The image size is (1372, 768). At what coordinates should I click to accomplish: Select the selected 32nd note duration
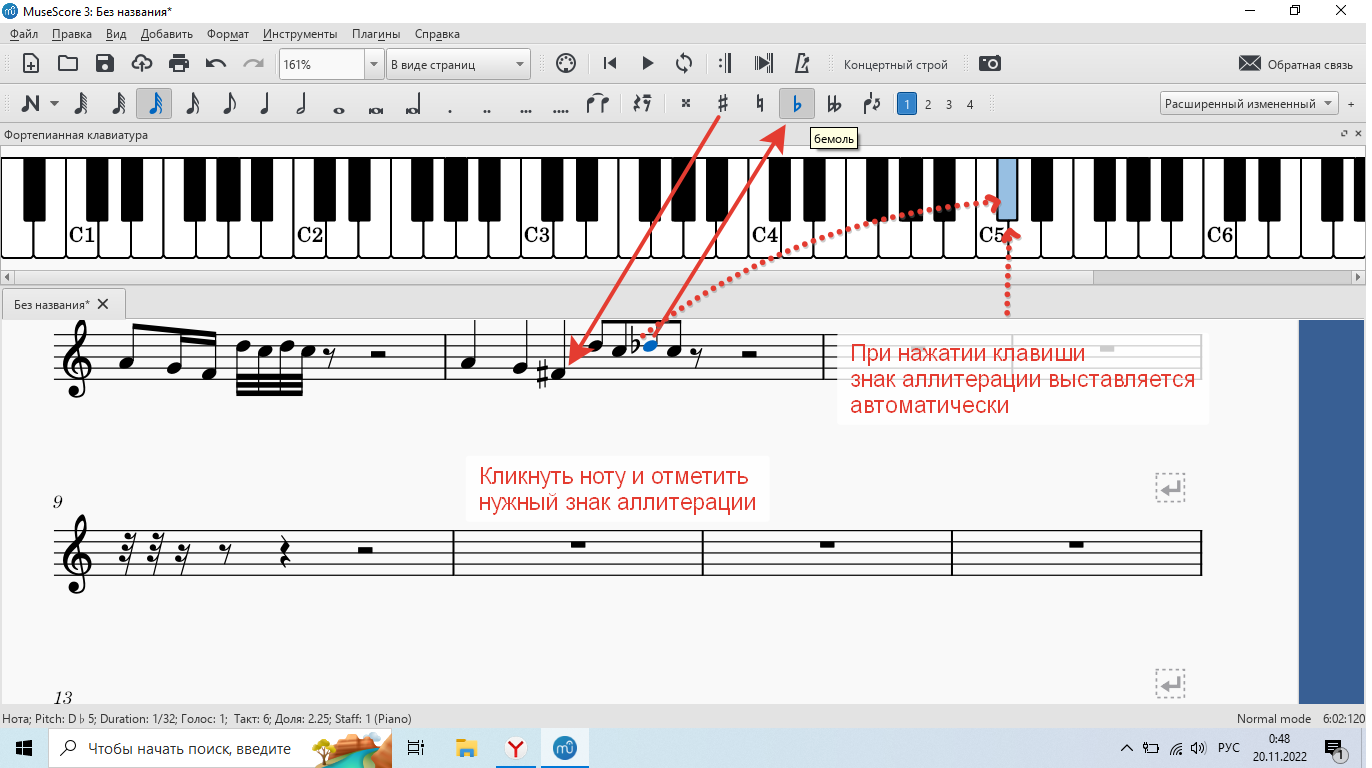[155, 104]
